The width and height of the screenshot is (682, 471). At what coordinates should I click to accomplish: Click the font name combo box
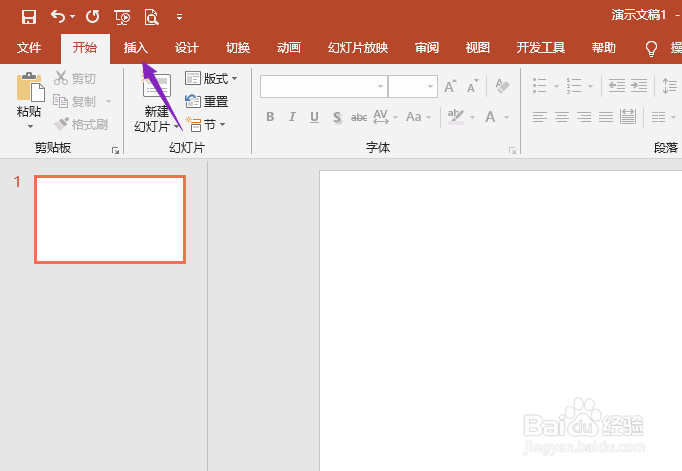324,86
